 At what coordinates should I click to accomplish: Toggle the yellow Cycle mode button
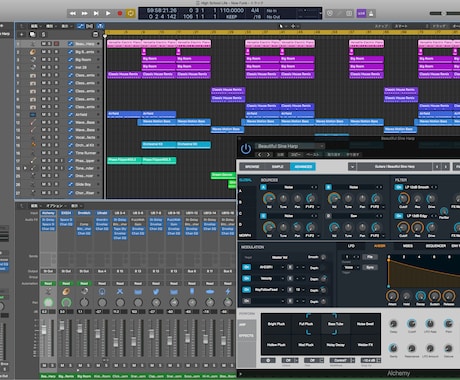click(131, 13)
